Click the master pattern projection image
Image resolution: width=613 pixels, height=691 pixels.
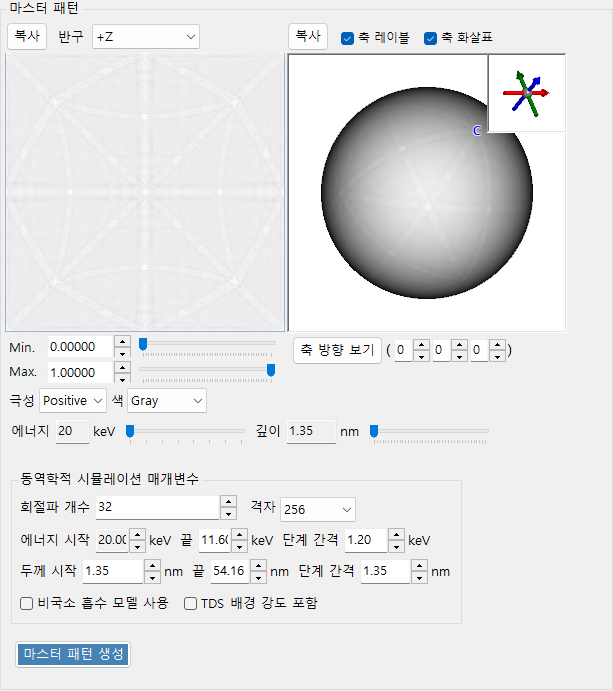click(x=145, y=192)
